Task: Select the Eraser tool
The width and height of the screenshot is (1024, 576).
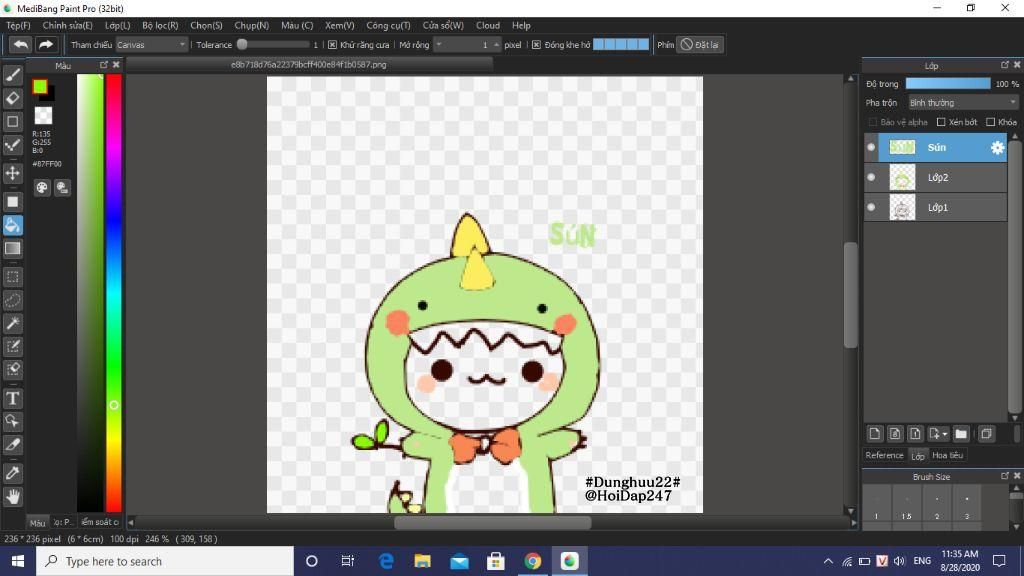Action: tap(12, 99)
